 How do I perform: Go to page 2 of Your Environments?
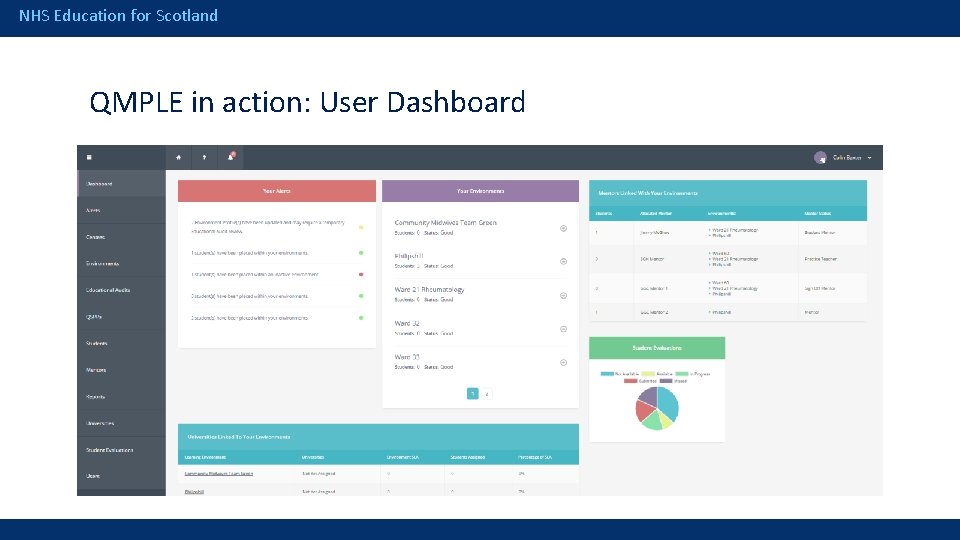coord(487,394)
